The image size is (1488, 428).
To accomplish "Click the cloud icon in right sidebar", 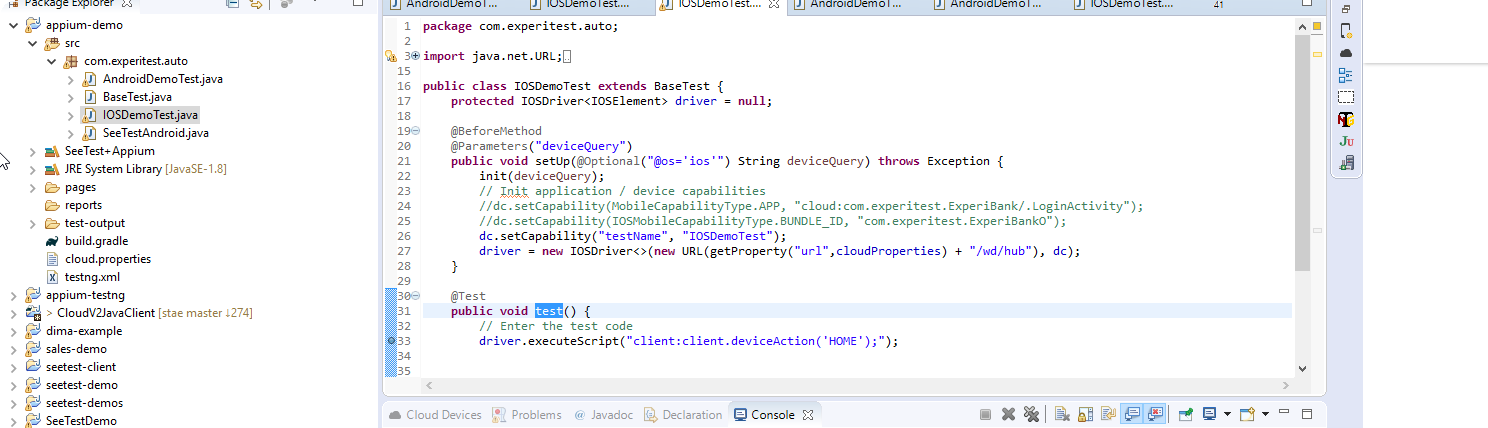I will point(1346,53).
